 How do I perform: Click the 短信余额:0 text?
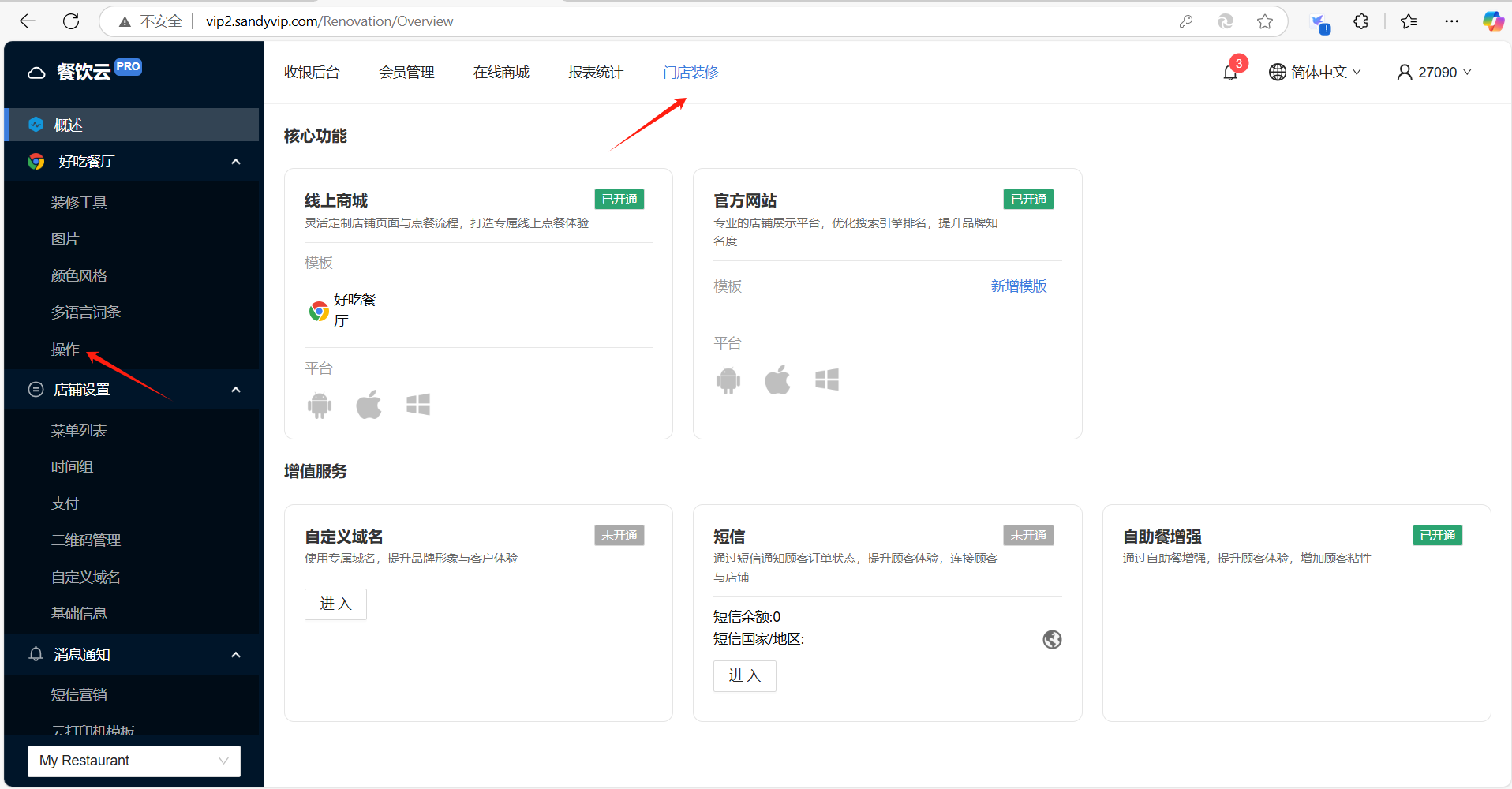(x=747, y=617)
